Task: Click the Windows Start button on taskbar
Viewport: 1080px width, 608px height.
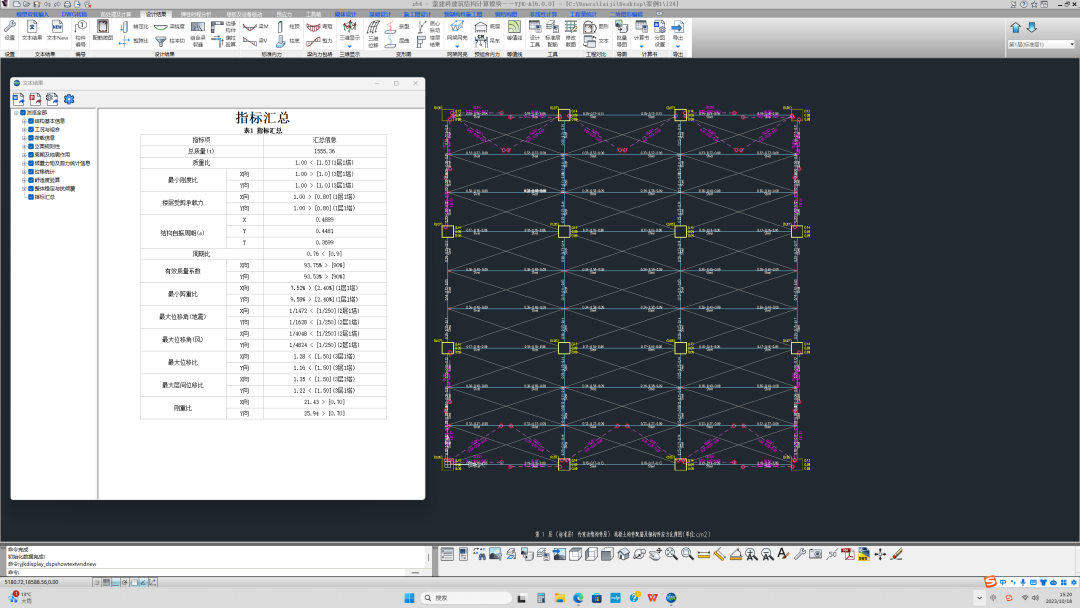Action: pyautogui.click(x=409, y=598)
